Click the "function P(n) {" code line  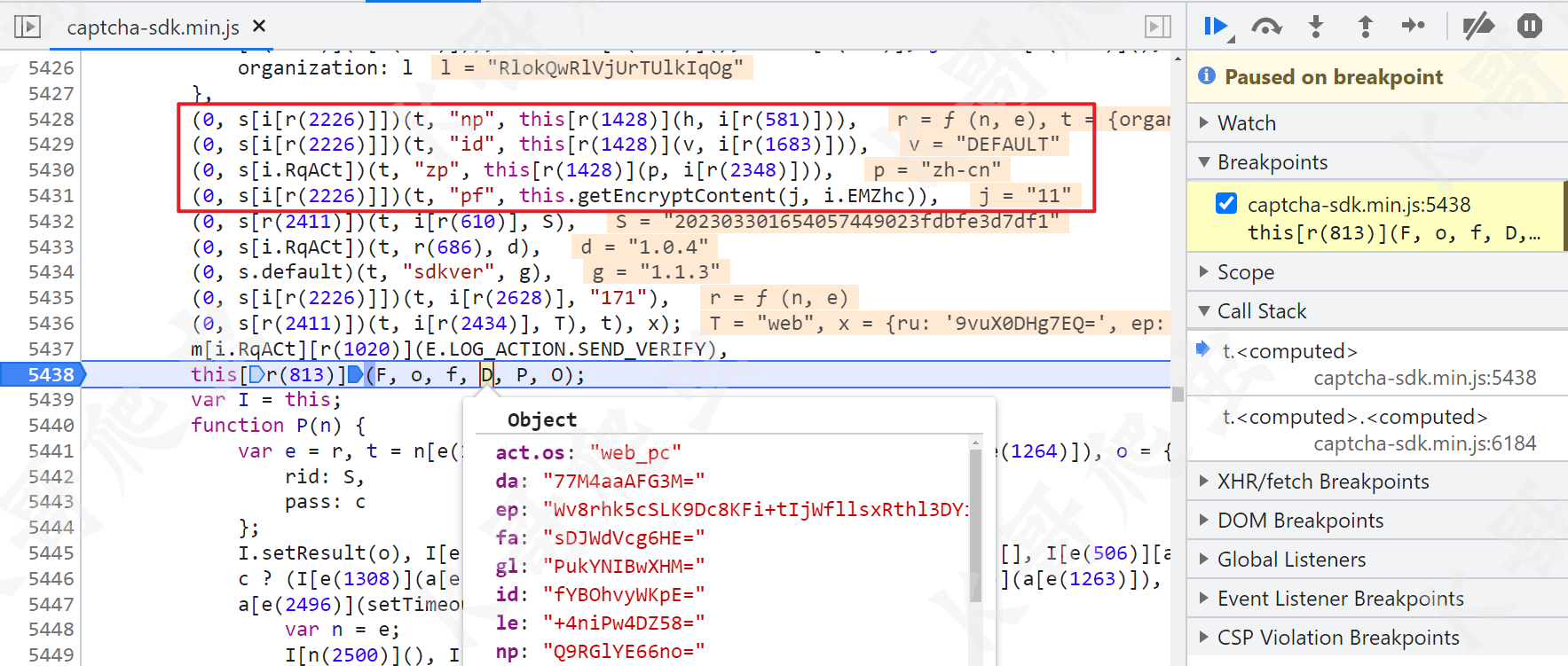(x=278, y=426)
